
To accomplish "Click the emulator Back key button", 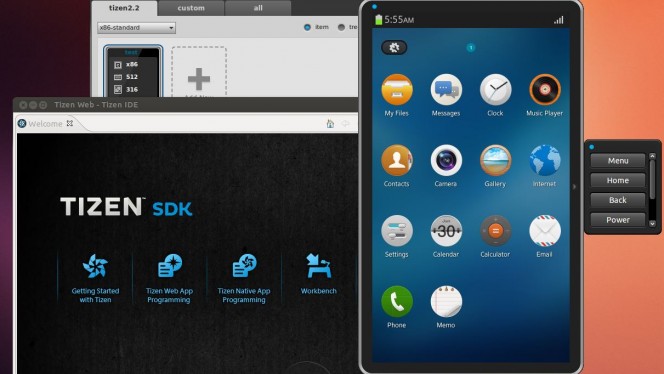I will [618, 200].
